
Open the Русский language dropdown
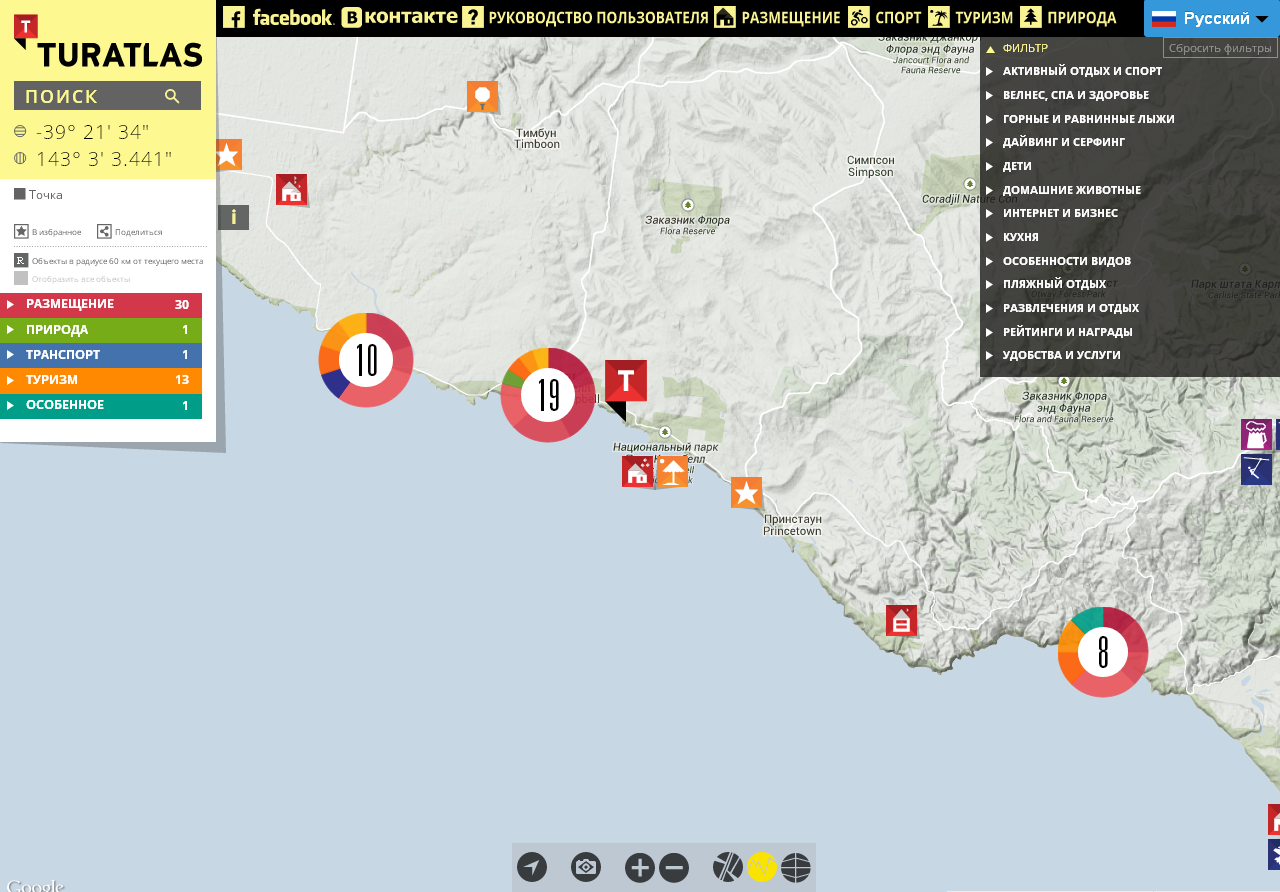pos(1211,18)
